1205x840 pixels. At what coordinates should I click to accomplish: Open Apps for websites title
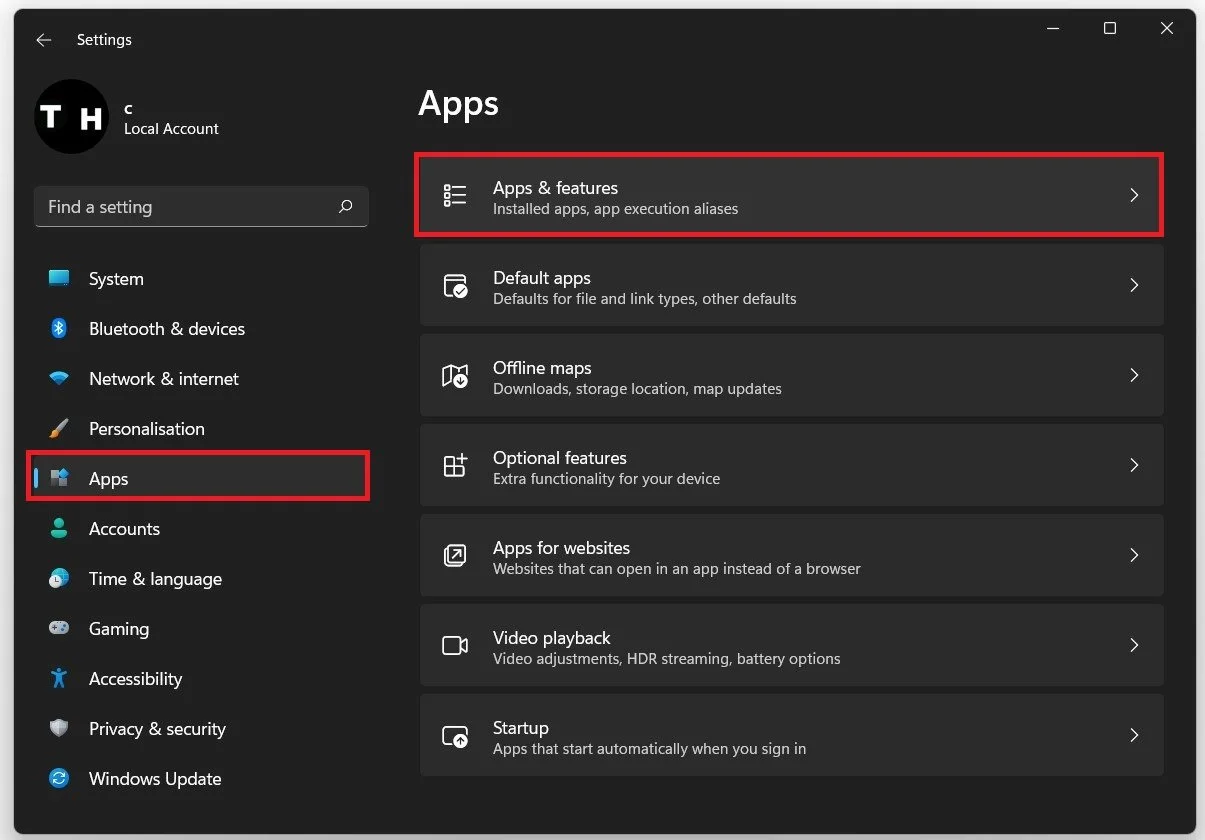[x=561, y=548]
